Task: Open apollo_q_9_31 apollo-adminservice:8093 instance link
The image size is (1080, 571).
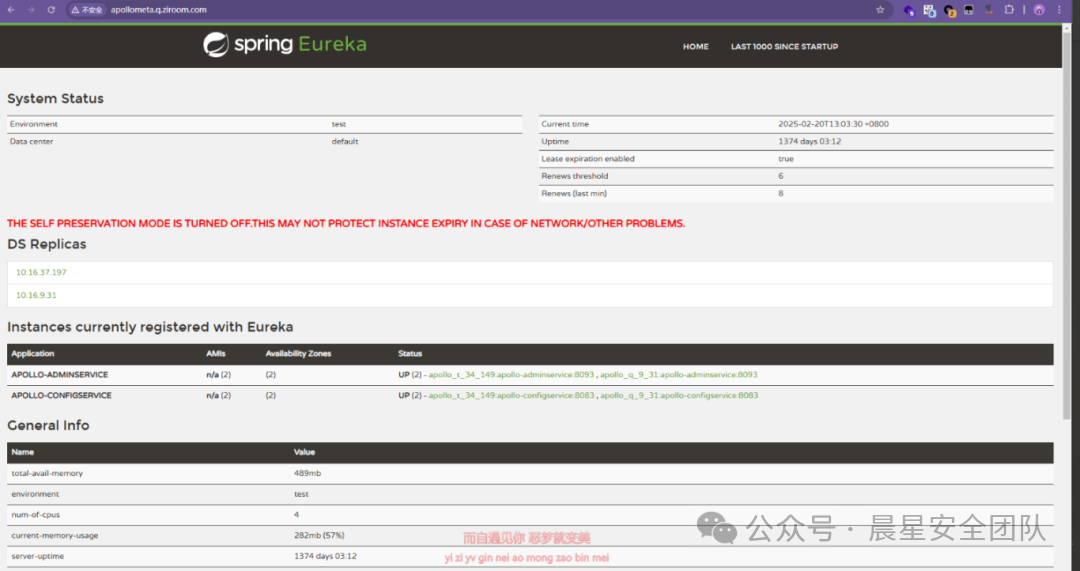Action: (x=679, y=375)
